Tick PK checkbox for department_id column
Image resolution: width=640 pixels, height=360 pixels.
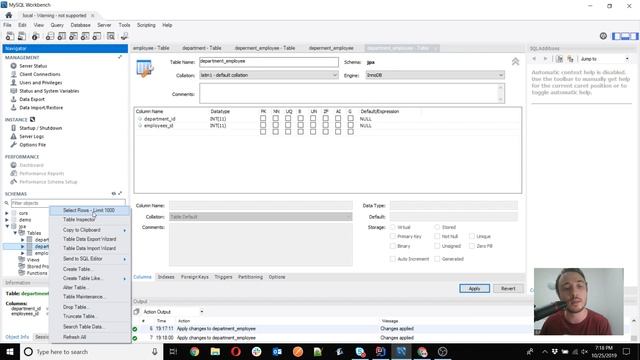pyautogui.click(x=263, y=118)
